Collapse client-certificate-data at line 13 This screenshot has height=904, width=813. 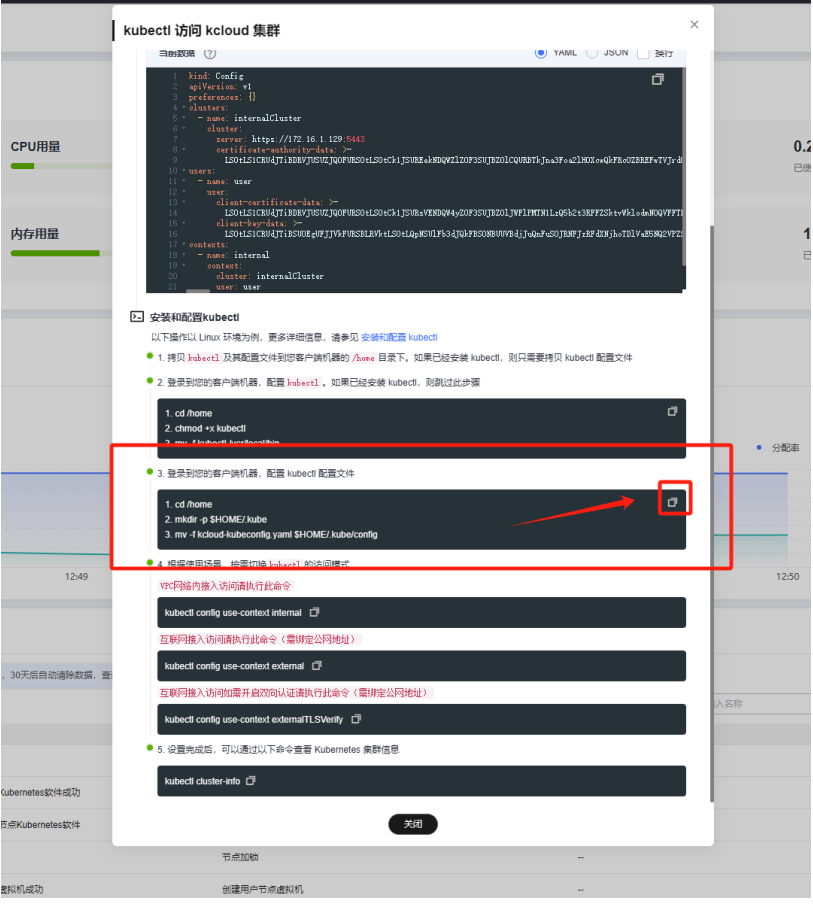tap(184, 202)
